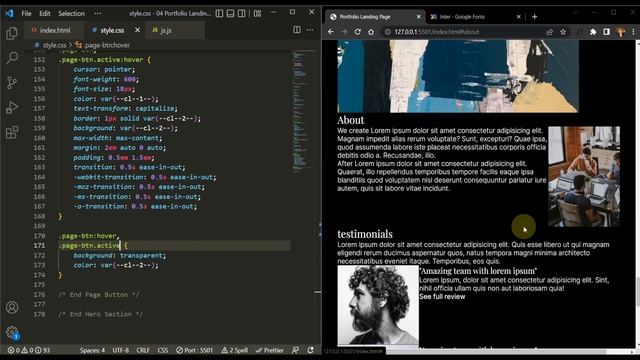This screenshot has height=360, width=640.
Task: Open Accounts menu in activity bar
Action: pos(12,307)
